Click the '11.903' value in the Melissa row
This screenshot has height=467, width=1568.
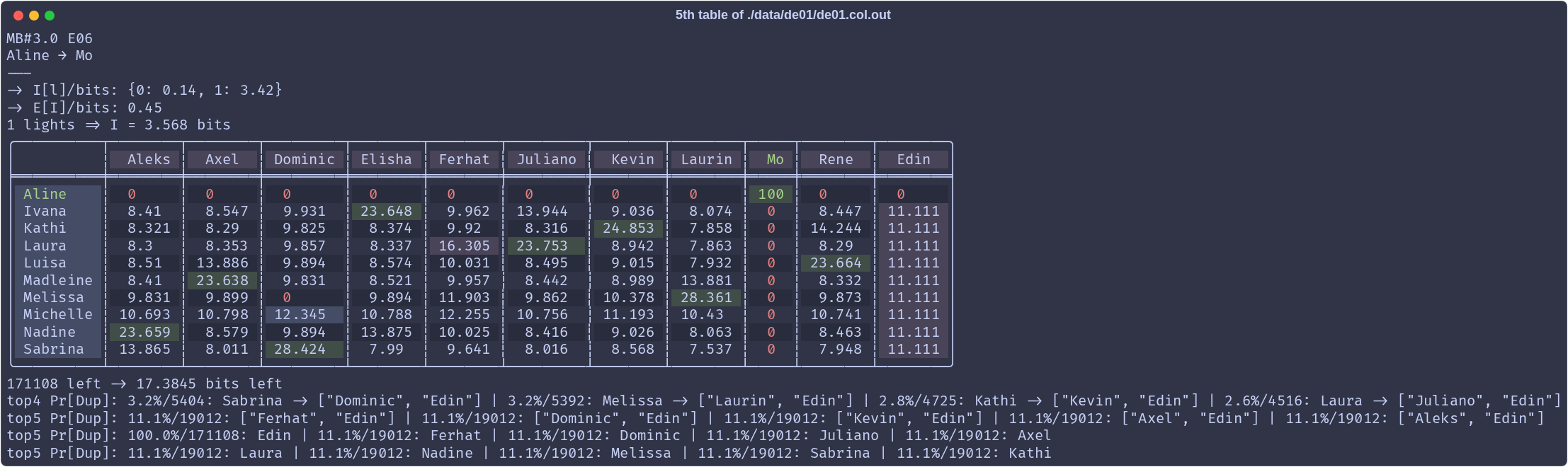pyautogui.click(x=465, y=297)
